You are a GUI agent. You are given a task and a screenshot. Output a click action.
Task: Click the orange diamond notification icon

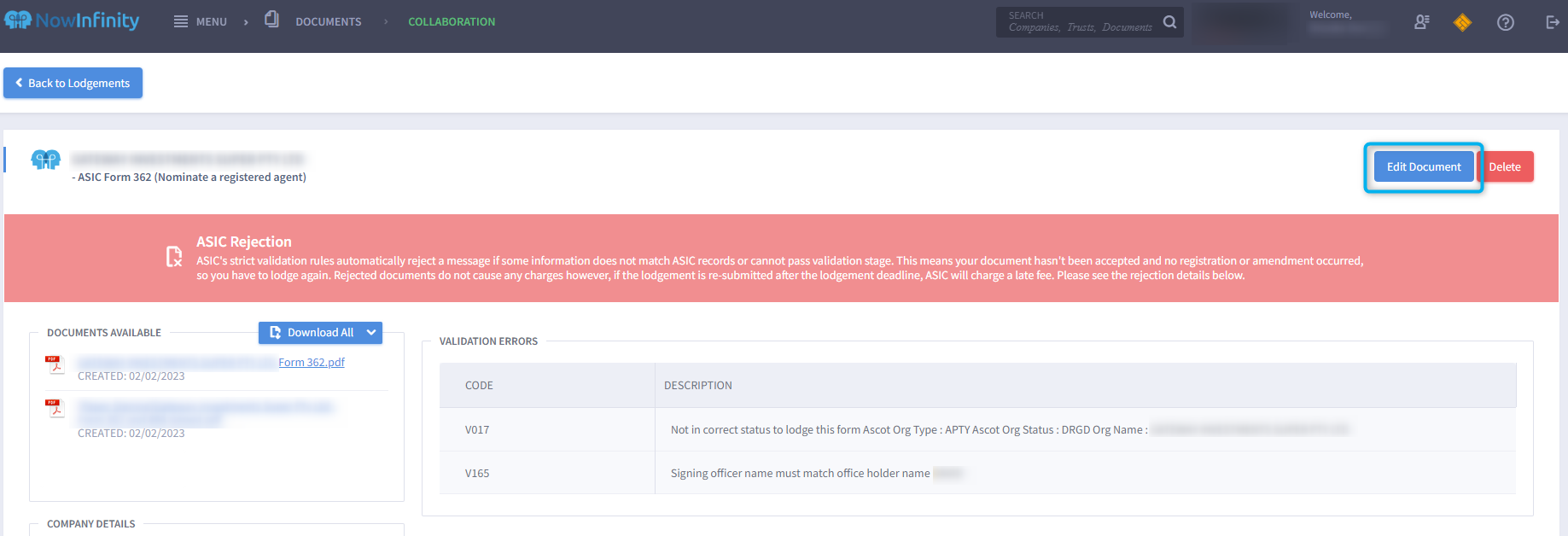tap(1462, 22)
